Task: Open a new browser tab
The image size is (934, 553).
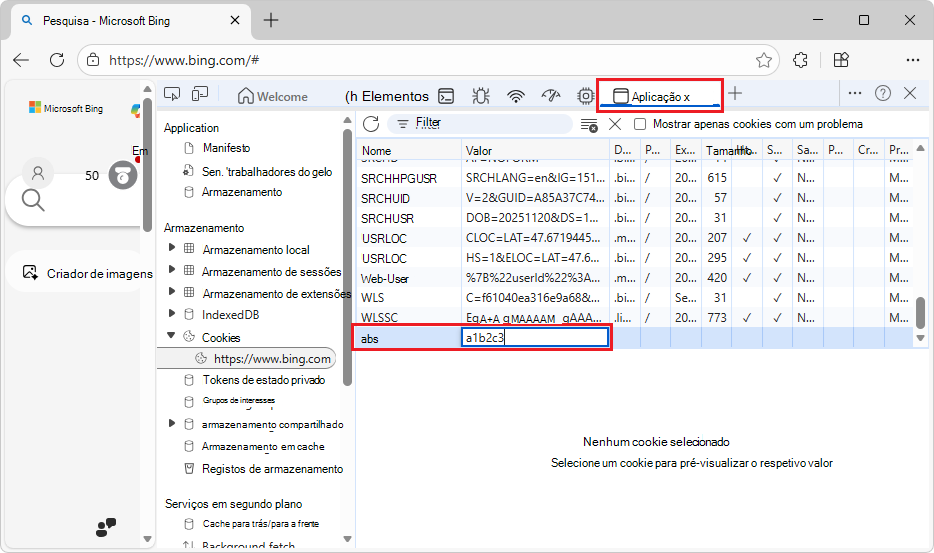Action: click(x=271, y=20)
